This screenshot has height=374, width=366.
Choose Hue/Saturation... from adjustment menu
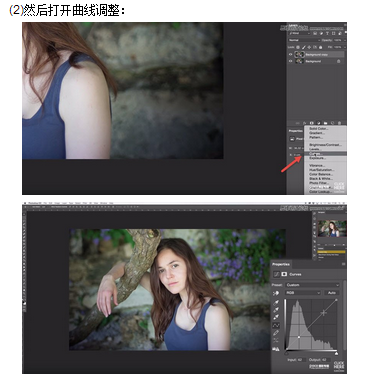pos(322,170)
